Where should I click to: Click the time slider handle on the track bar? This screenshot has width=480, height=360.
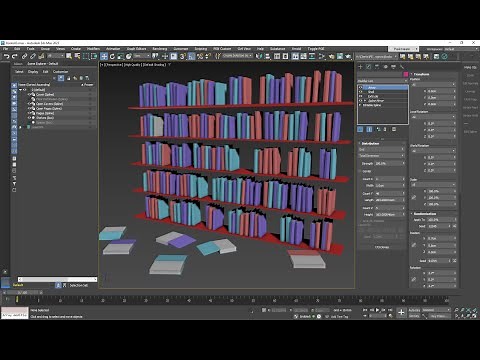point(22,292)
